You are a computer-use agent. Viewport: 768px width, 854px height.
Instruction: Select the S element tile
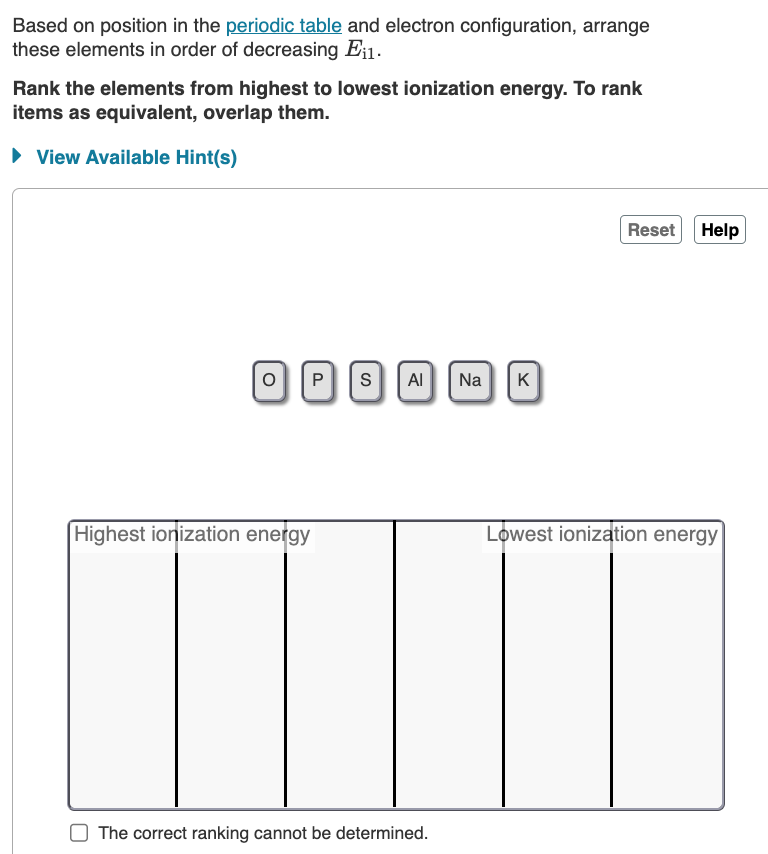coord(366,380)
